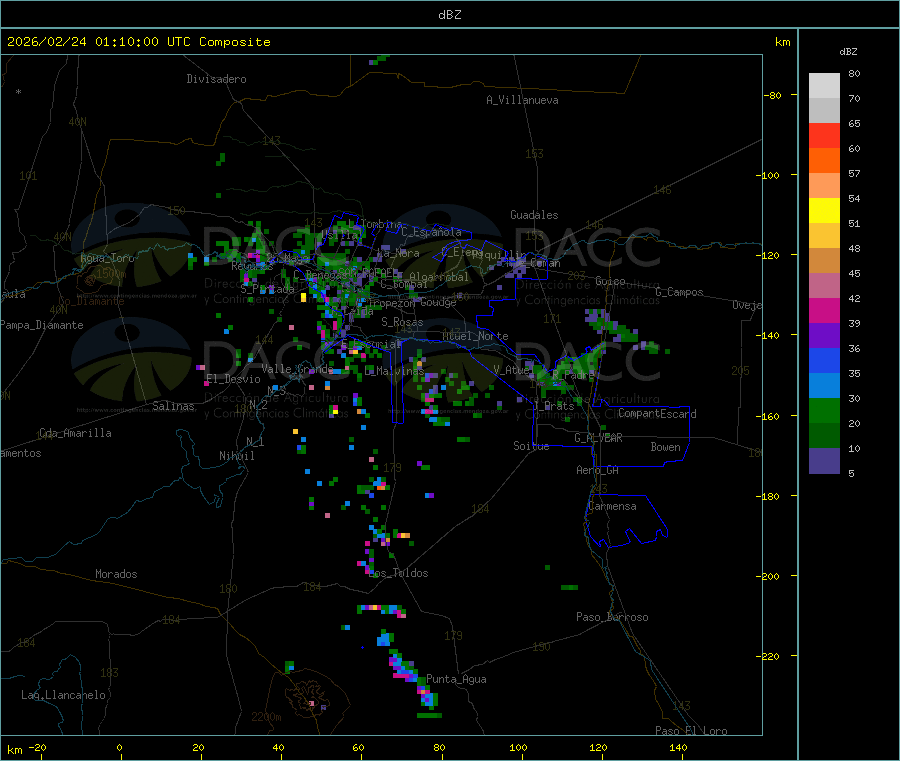The width and height of the screenshot is (900, 761).
Task: Click the Paso_Barroso label
Action: click(x=612, y=617)
